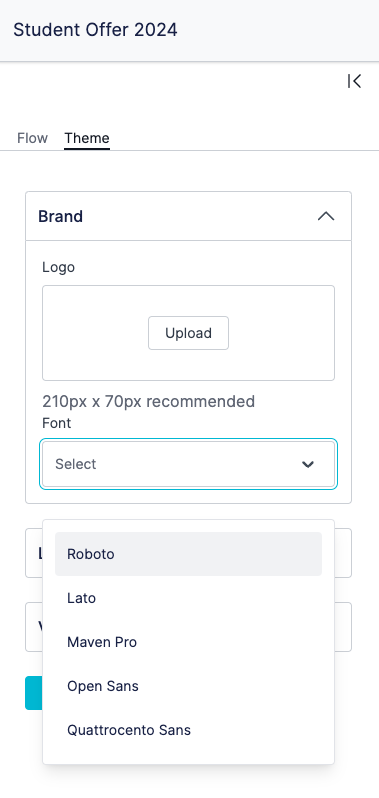Click the Student Offer 2024 title
Image resolution: width=379 pixels, height=798 pixels.
(x=95, y=30)
